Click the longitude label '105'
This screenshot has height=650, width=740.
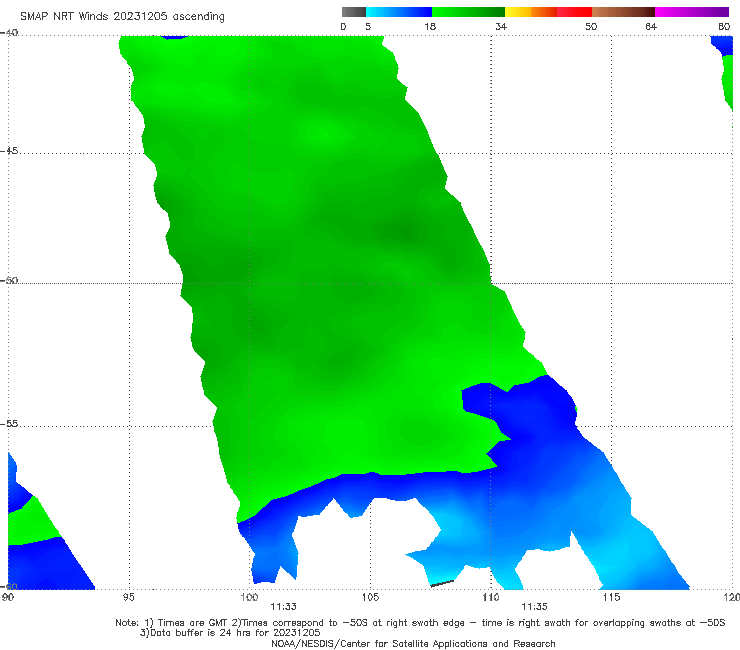tap(370, 597)
